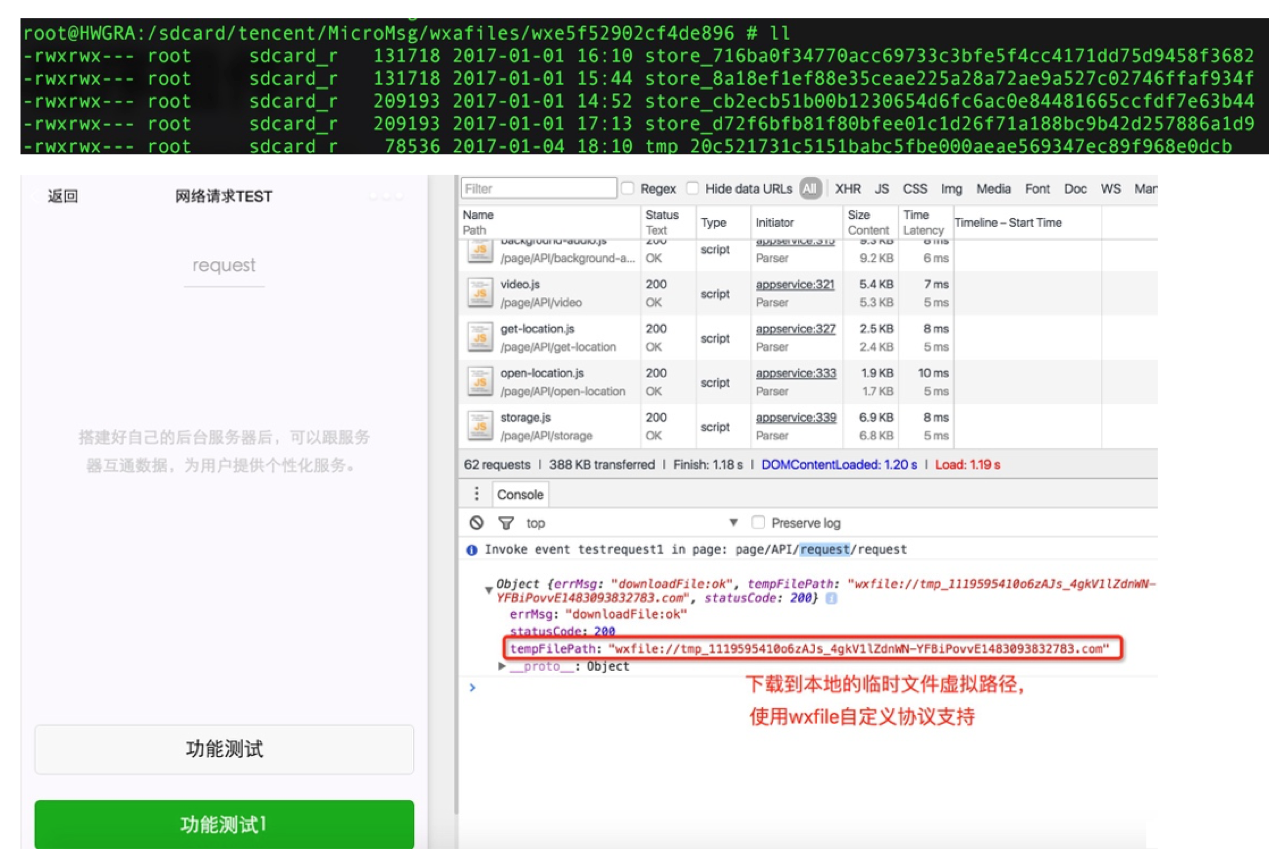Filter network requests by XHR

click(848, 189)
